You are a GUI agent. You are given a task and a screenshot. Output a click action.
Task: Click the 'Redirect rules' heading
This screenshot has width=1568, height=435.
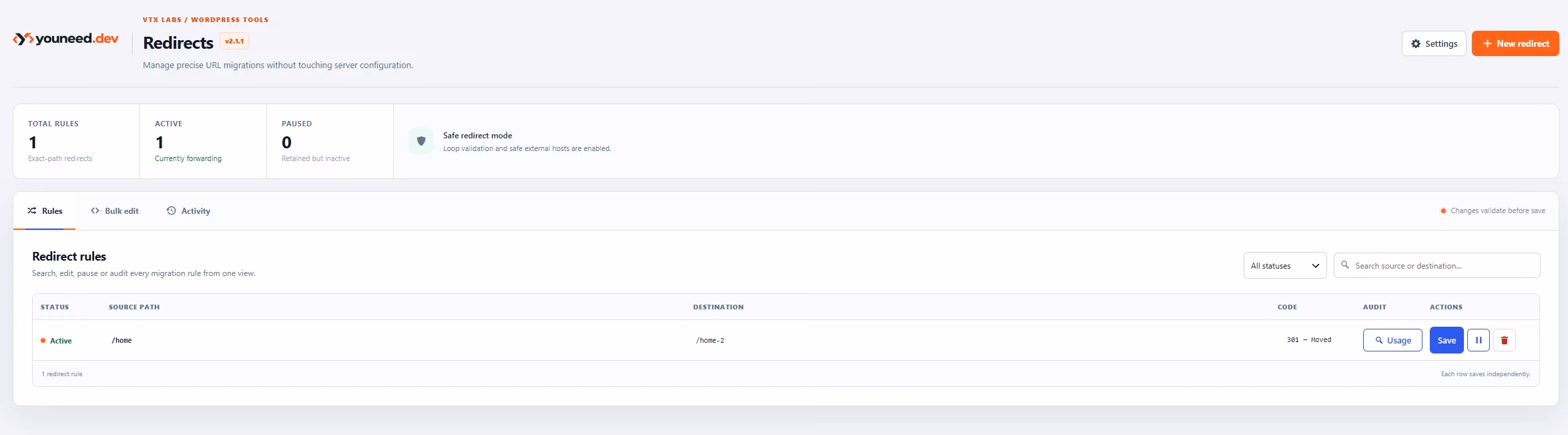point(69,257)
